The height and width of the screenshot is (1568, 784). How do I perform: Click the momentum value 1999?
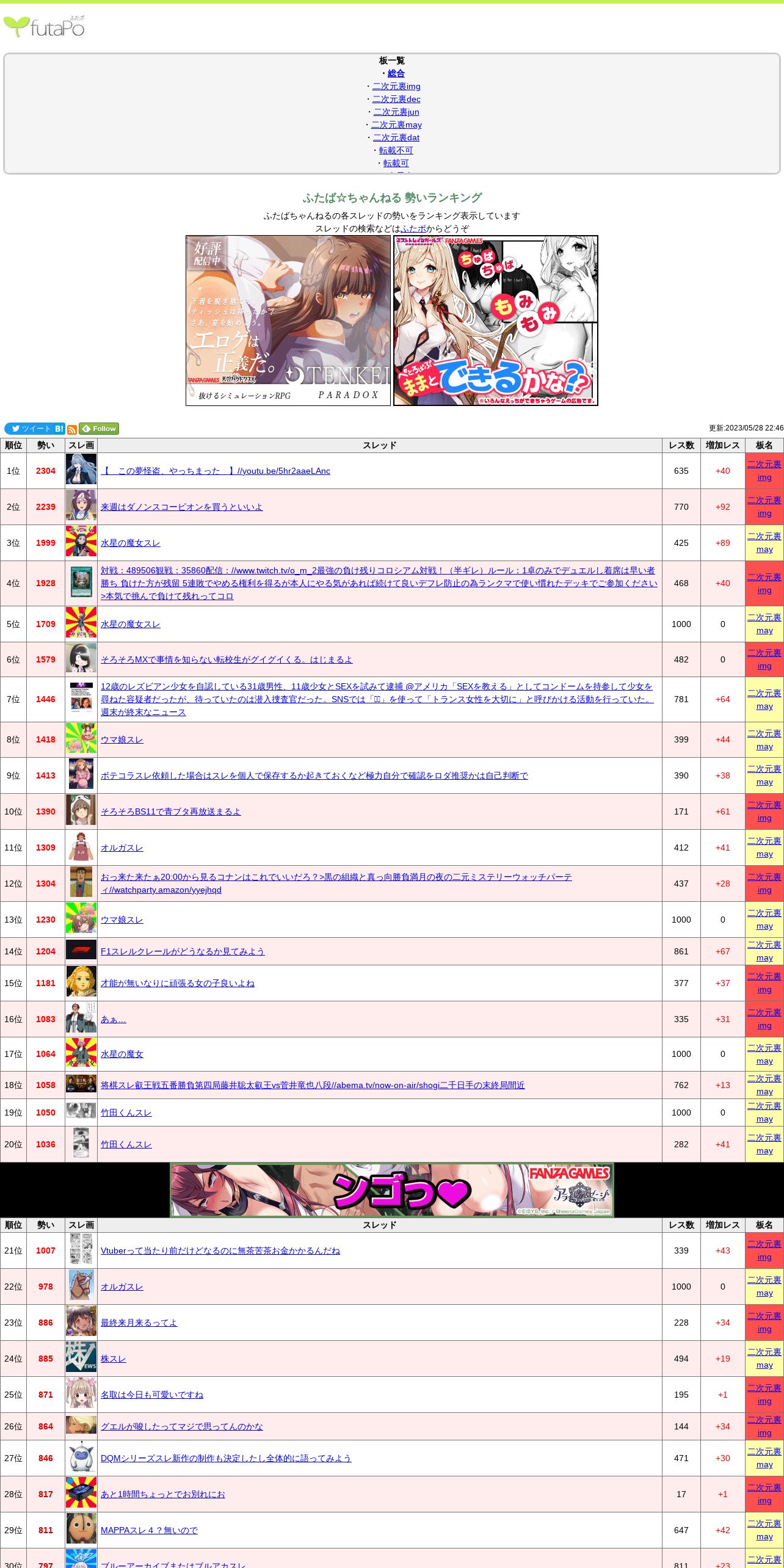point(46,543)
